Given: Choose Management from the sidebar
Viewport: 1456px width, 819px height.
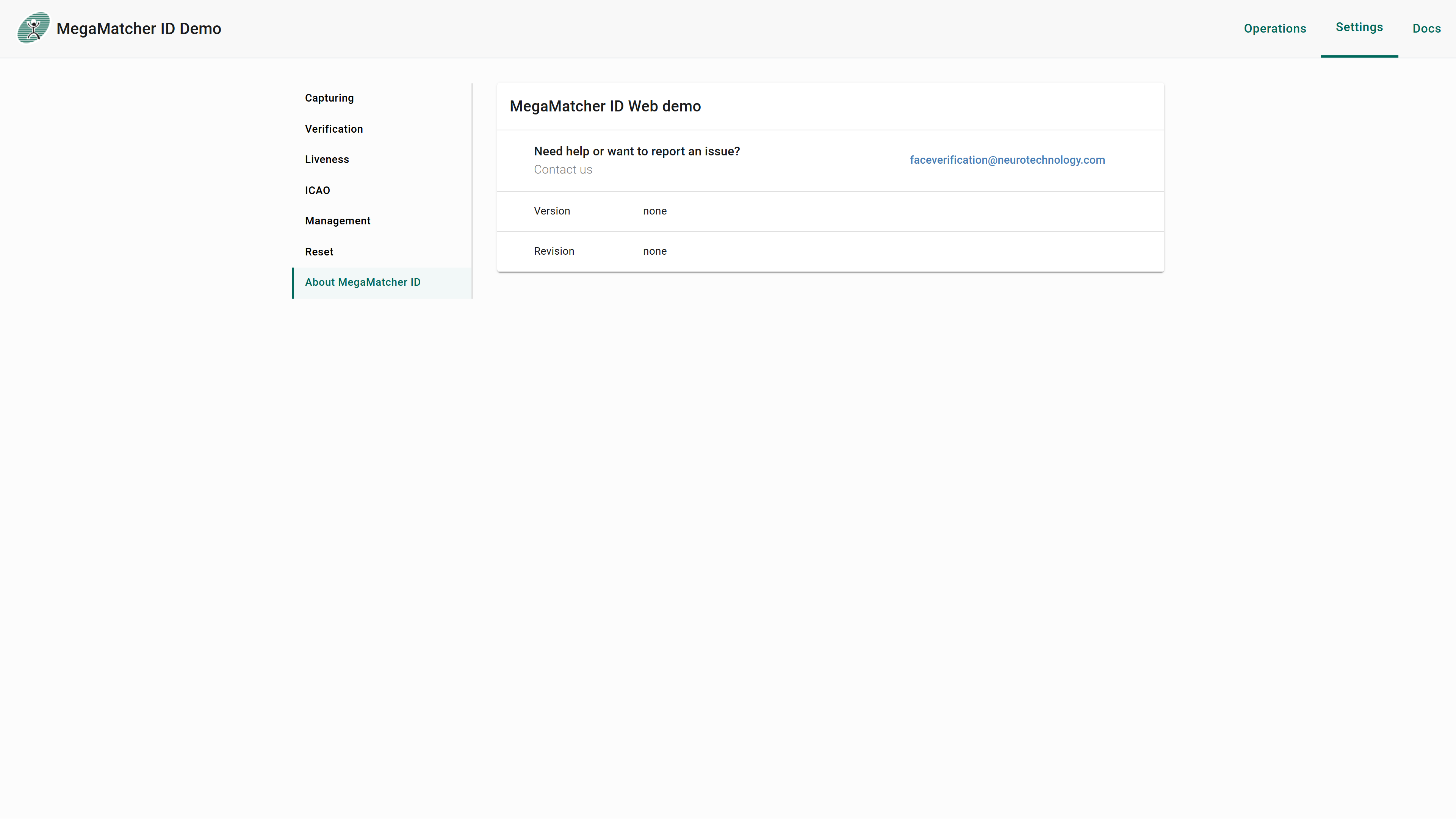Looking at the screenshot, I should click(382, 221).
